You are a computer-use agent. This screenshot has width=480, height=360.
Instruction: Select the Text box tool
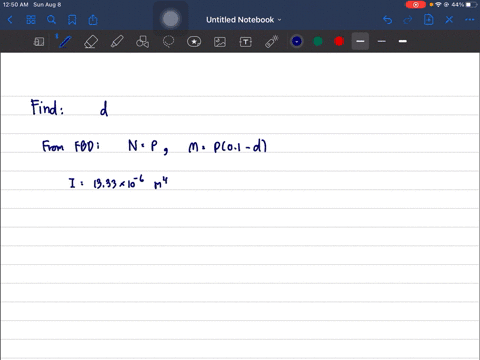(245, 42)
